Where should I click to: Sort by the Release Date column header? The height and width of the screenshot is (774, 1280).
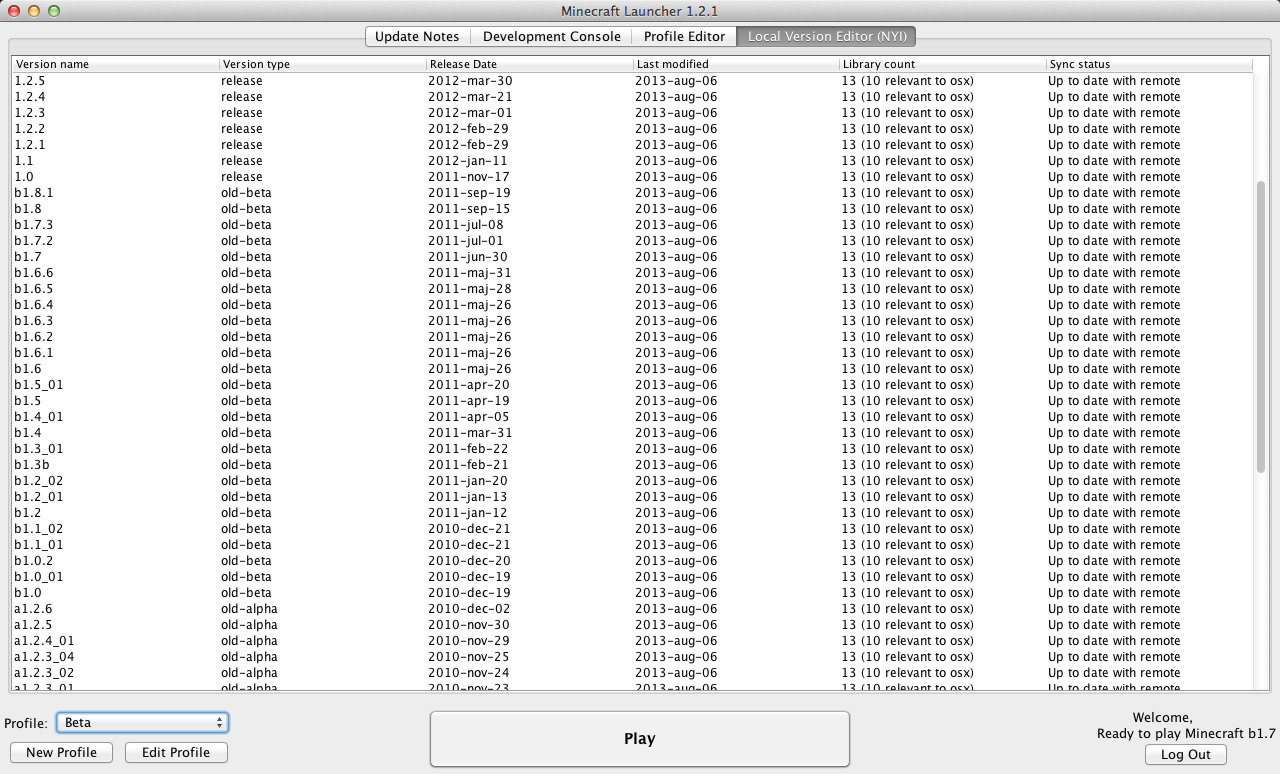(529, 64)
